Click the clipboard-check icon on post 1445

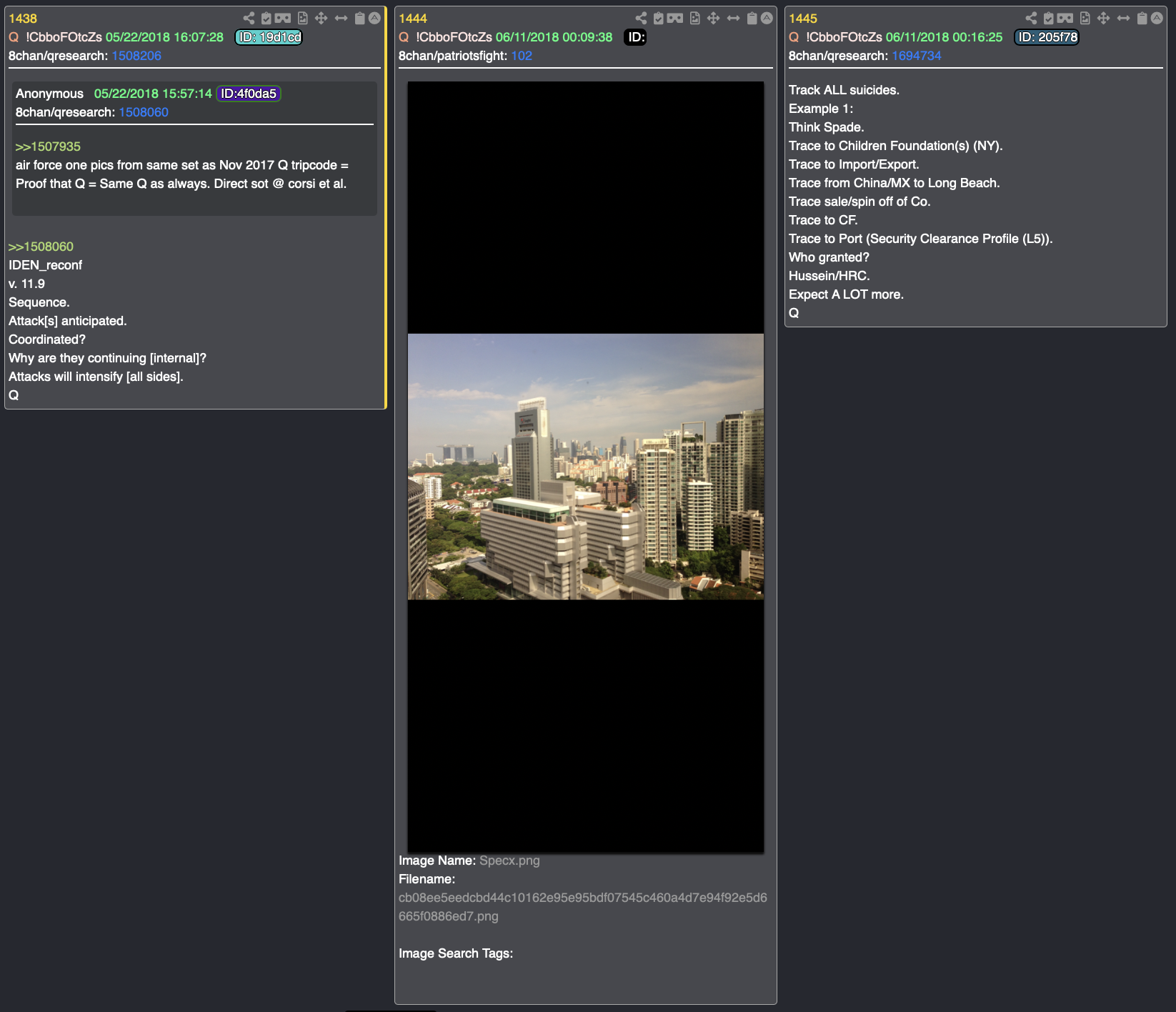[1049, 19]
